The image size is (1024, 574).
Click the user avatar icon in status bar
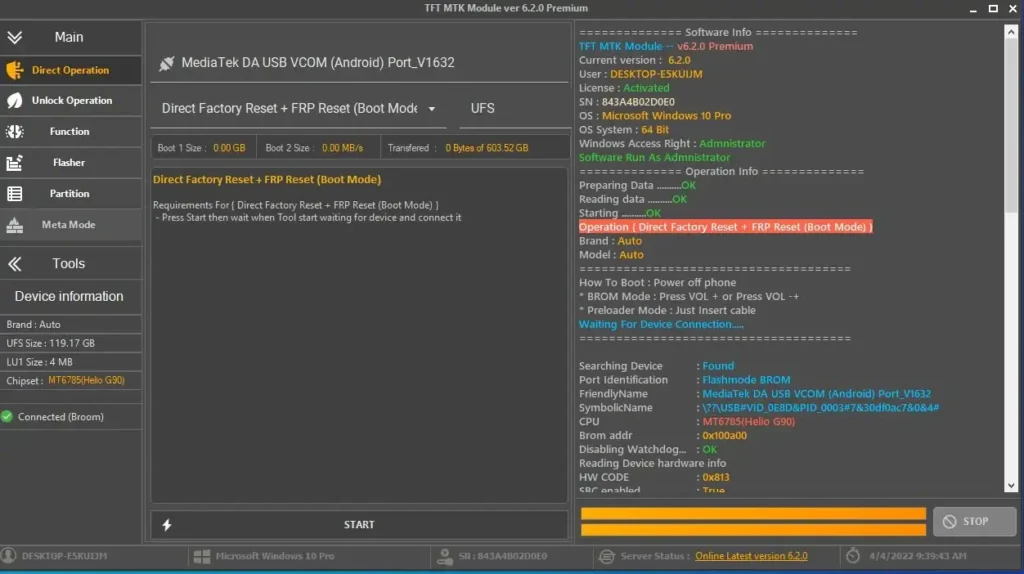point(8,556)
